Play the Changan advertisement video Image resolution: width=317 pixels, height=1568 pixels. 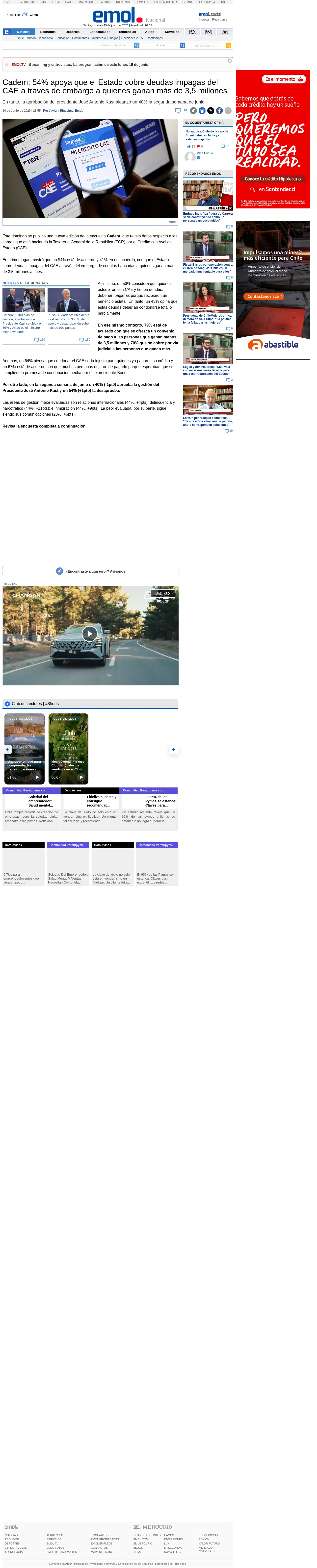coord(90,634)
